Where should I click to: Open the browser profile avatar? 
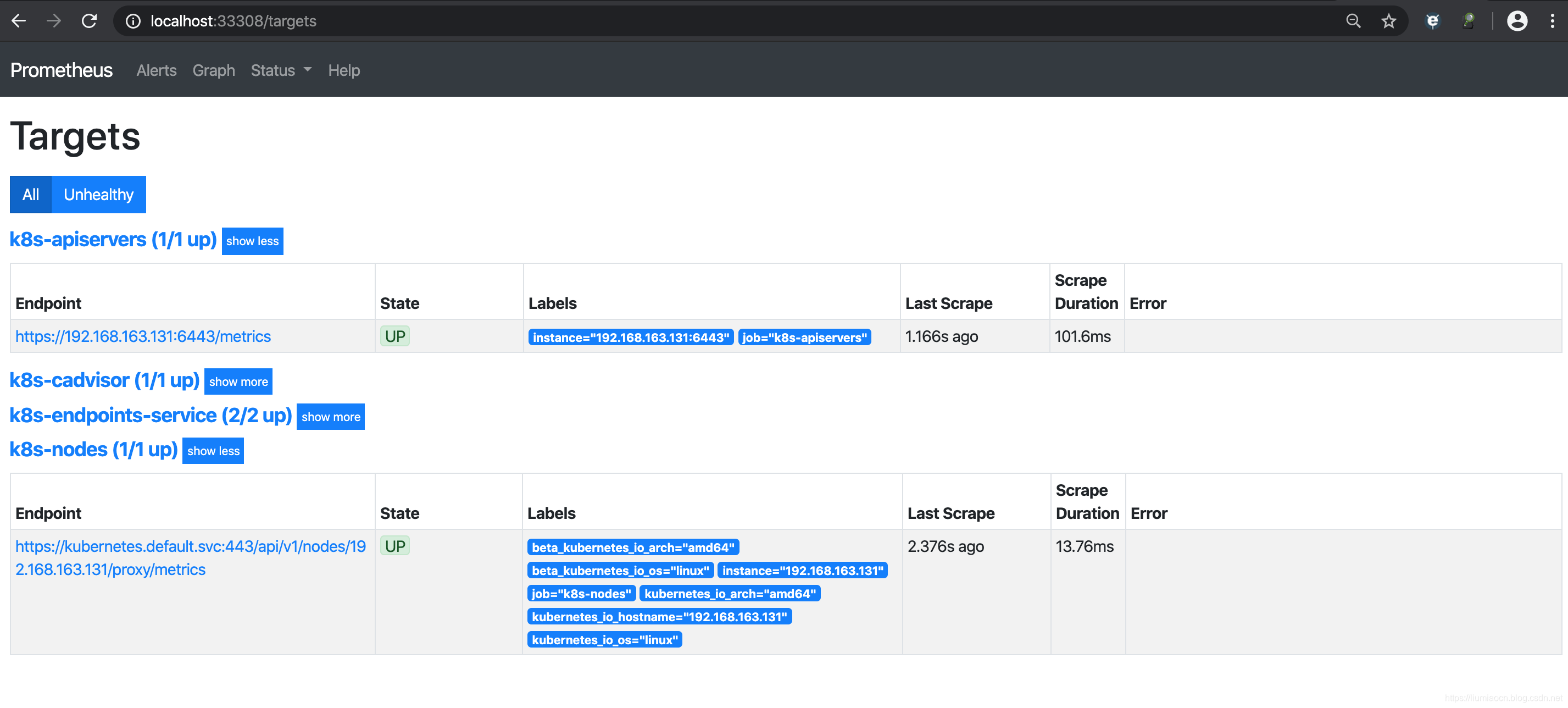(1517, 21)
